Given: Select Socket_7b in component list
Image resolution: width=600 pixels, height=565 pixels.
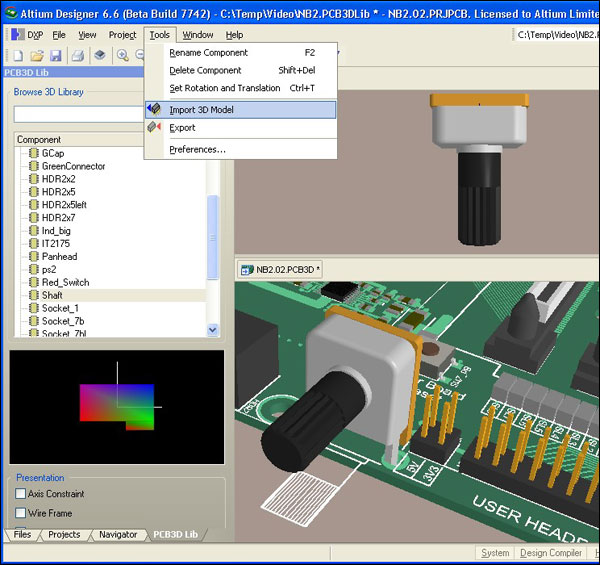Looking at the screenshot, I should pos(63,321).
